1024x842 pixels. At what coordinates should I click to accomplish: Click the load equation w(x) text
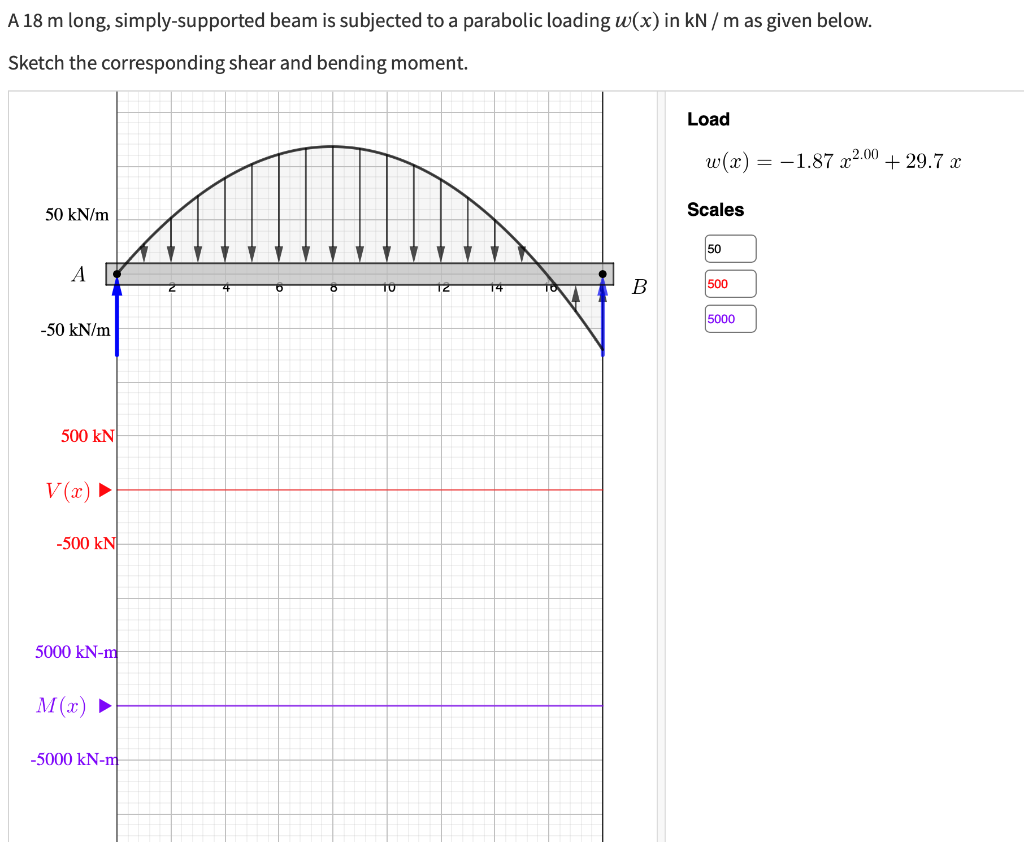pos(833,160)
